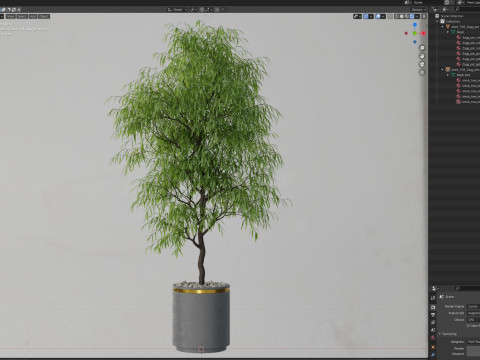Open the Object properties tab orange square
Viewport: 480px width, 360px height.
coord(433,347)
